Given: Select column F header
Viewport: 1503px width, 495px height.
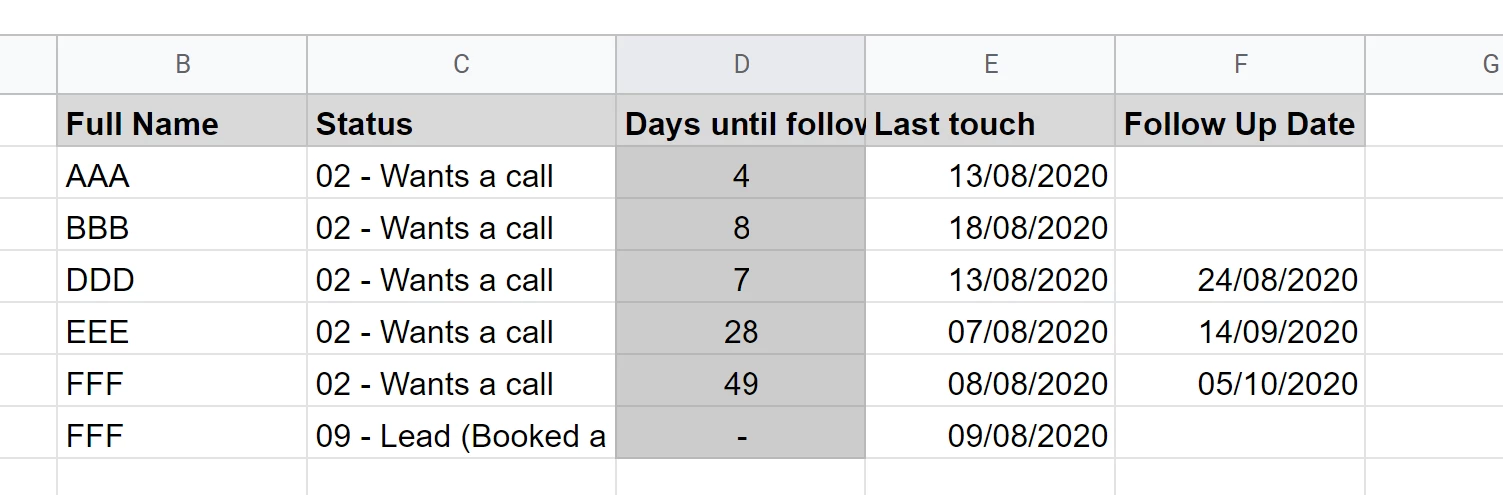Looking at the screenshot, I should (x=1240, y=65).
